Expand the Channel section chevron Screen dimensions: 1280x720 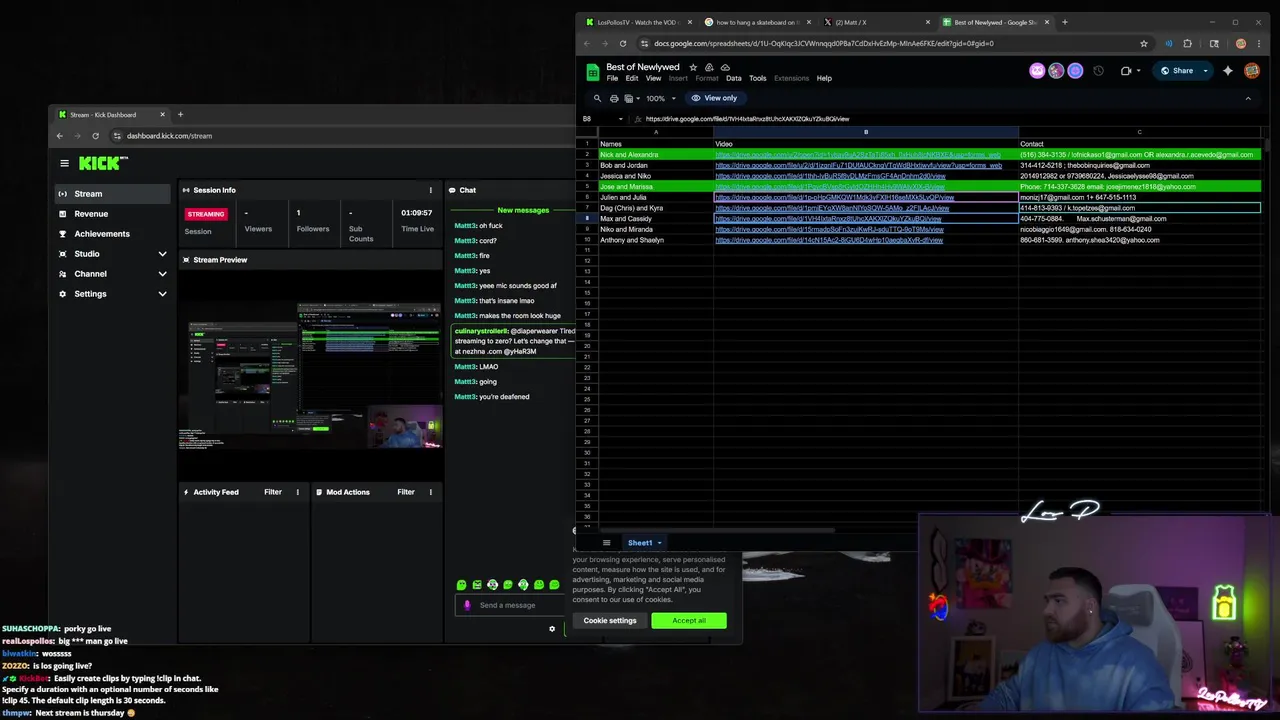pyautogui.click(x=162, y=274)
